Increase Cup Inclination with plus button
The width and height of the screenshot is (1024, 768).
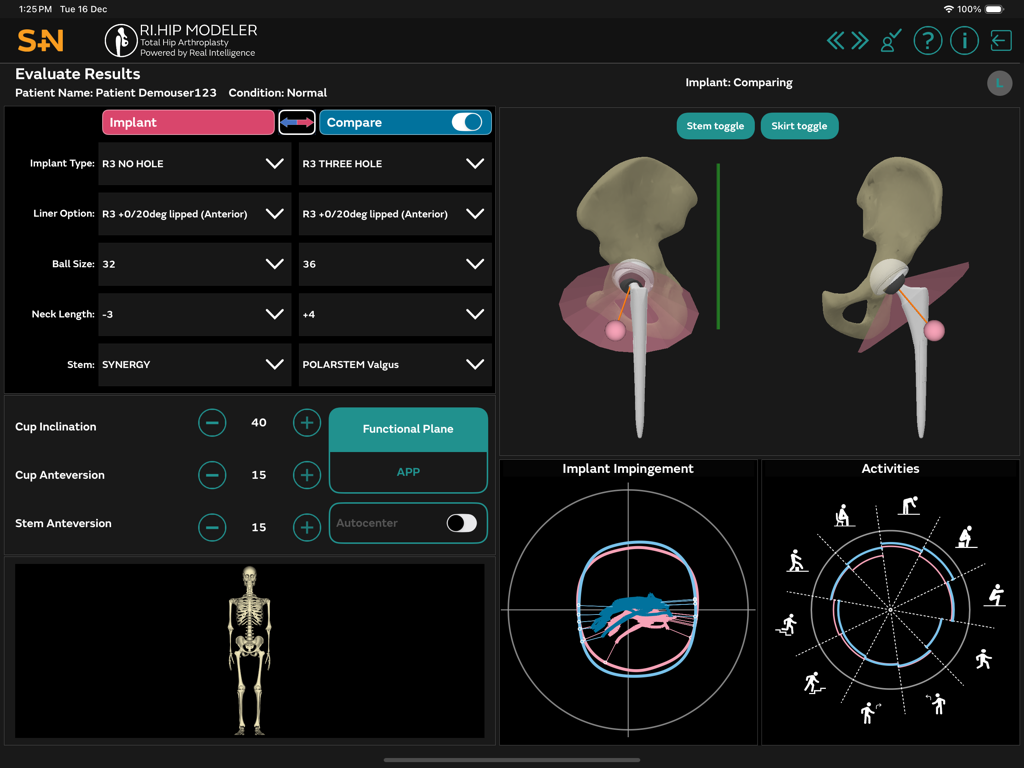307,423
